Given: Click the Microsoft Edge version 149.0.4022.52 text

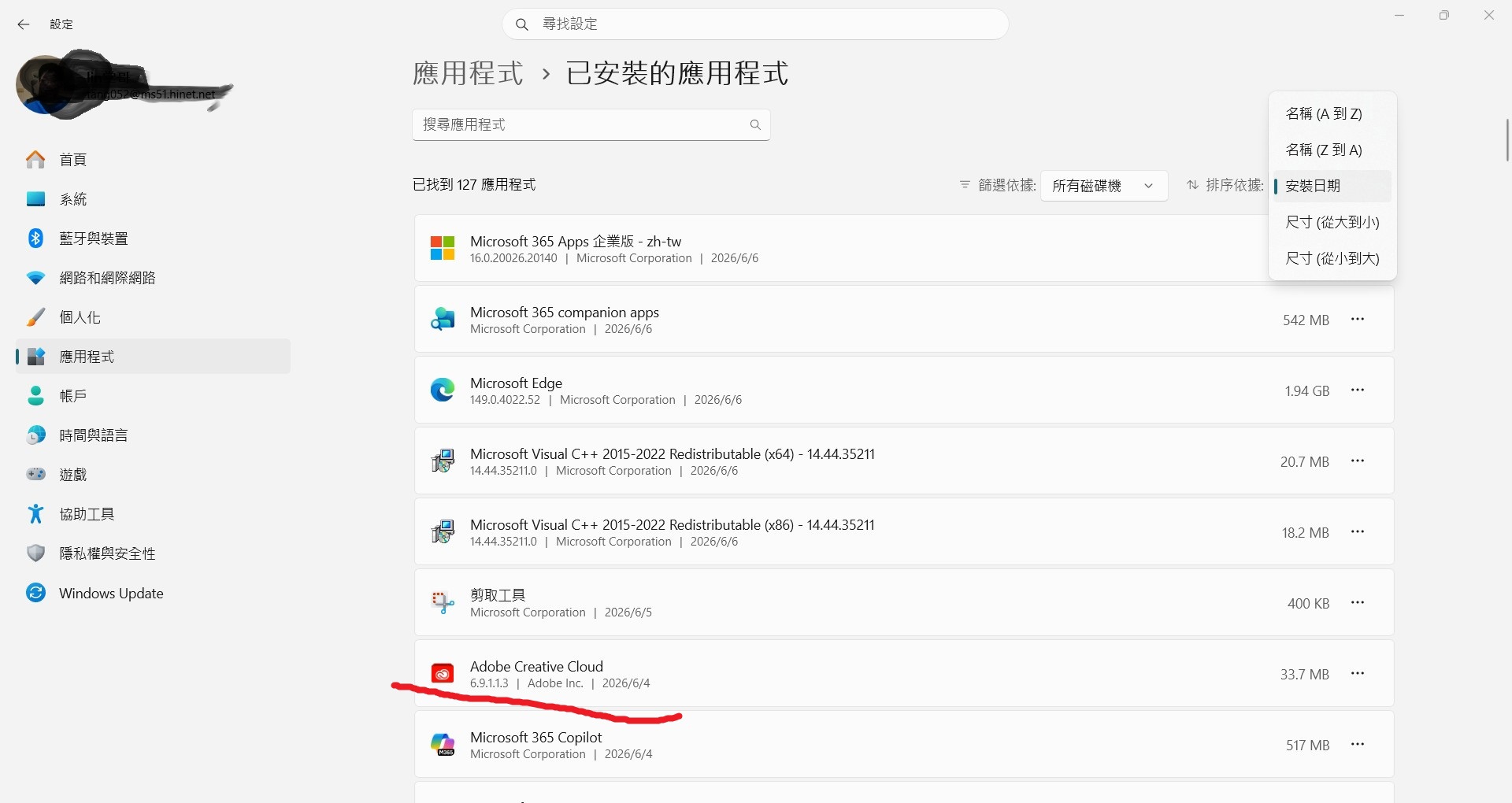Looking at the screenshot, I should [x=505, y=400].
